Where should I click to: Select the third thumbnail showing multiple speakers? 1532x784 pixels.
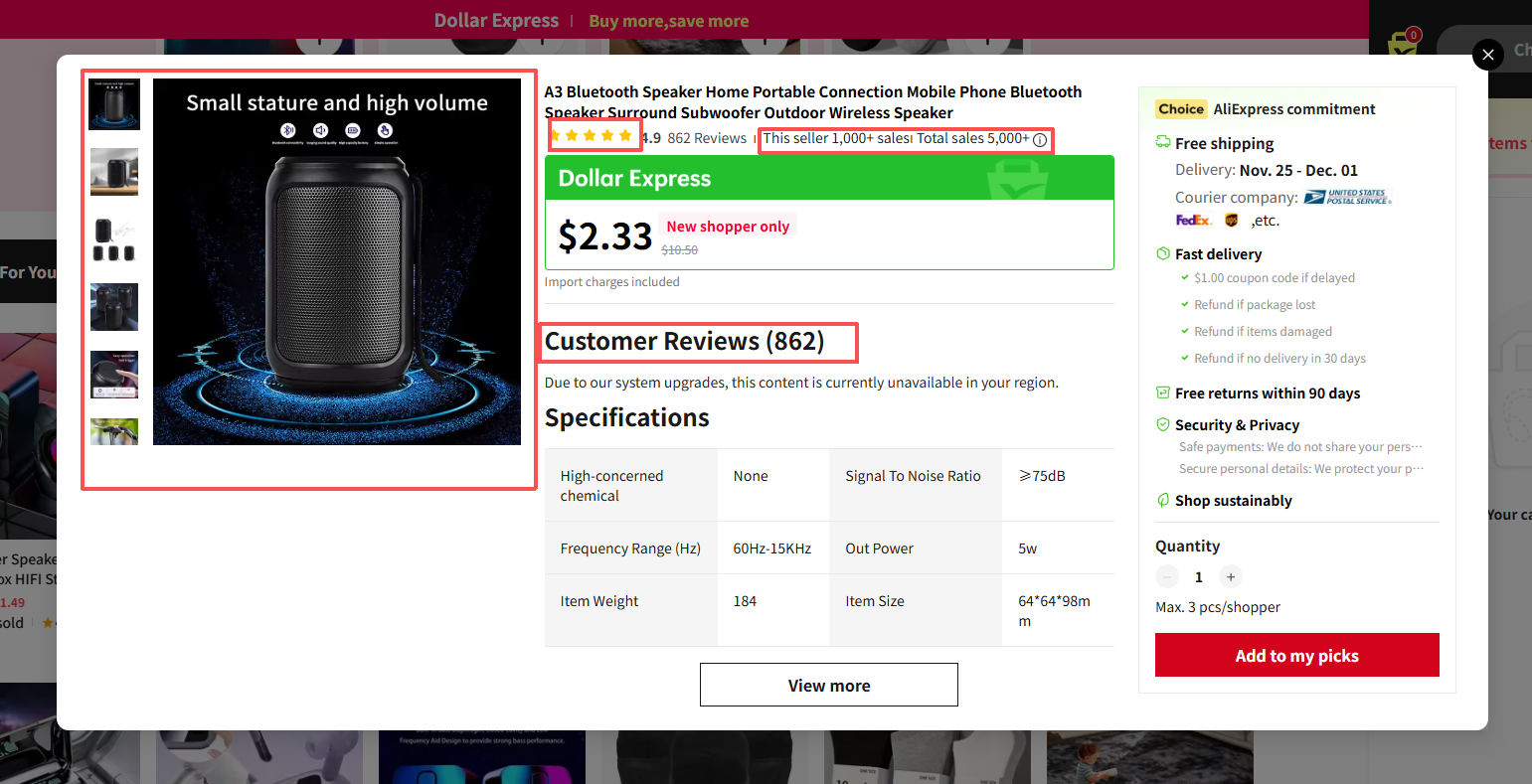pos(114,239)
